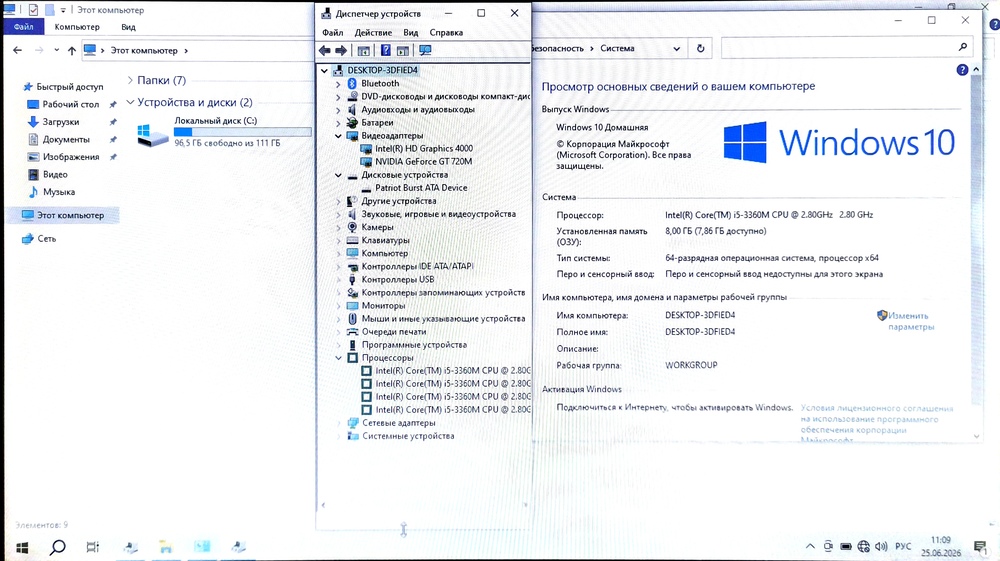Image resolution: width=1000 pixels, height=561 pixels.
Task: Click the Батареи category icon
Action: tap(352, 122)
